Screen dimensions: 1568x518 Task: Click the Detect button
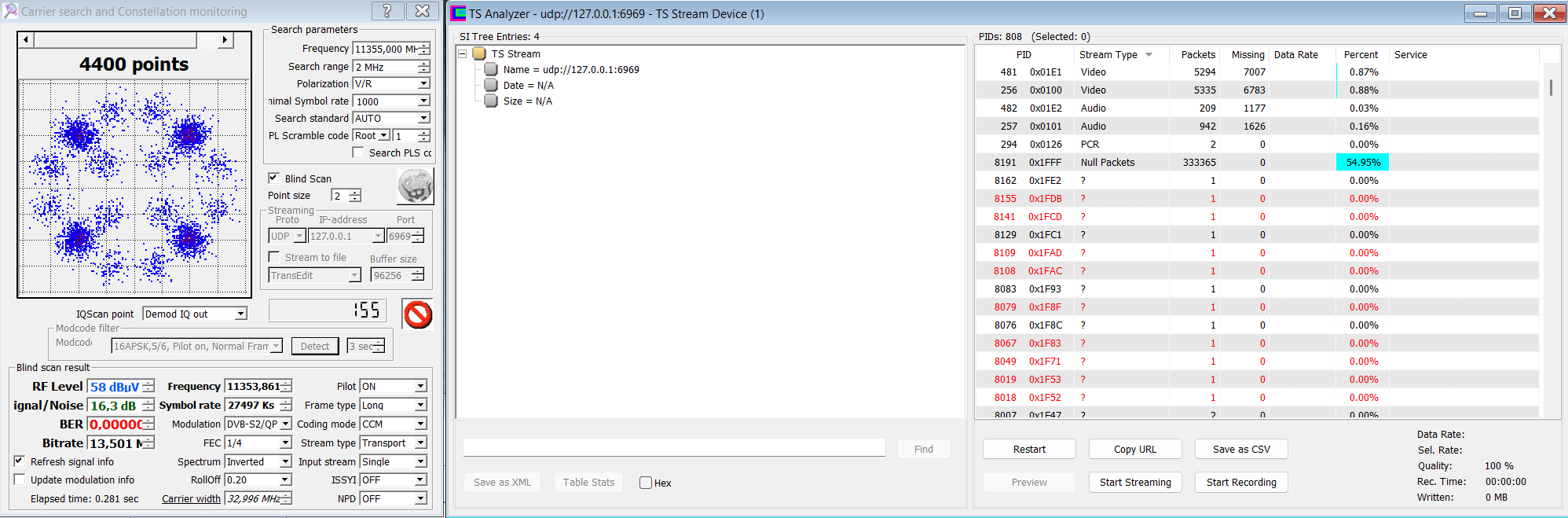(x=315, y=346)
